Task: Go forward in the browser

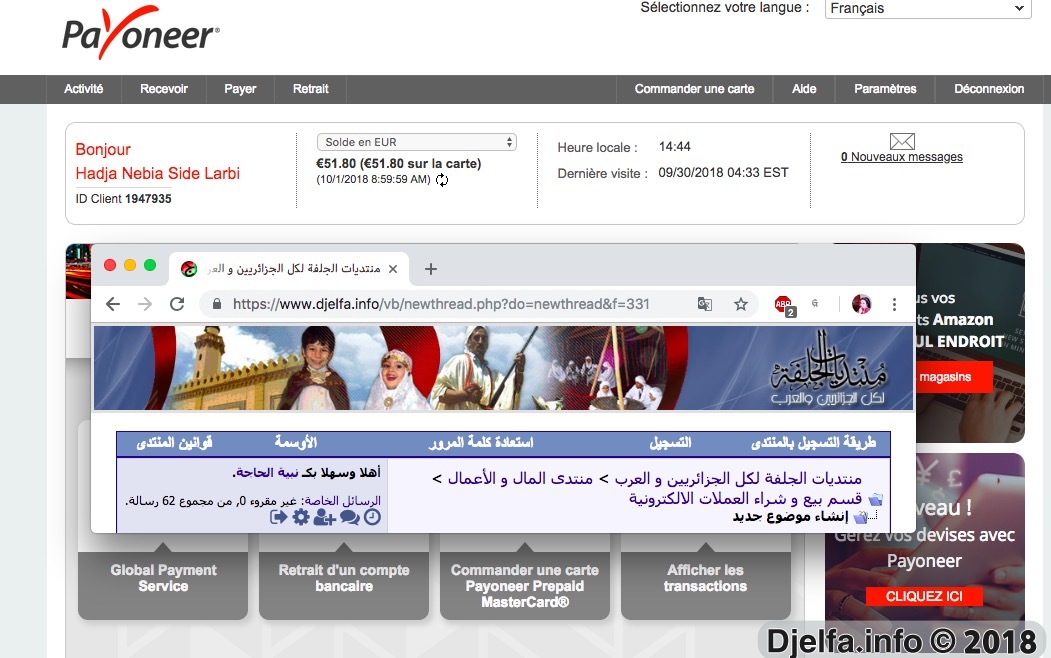Action: point(145,304)
